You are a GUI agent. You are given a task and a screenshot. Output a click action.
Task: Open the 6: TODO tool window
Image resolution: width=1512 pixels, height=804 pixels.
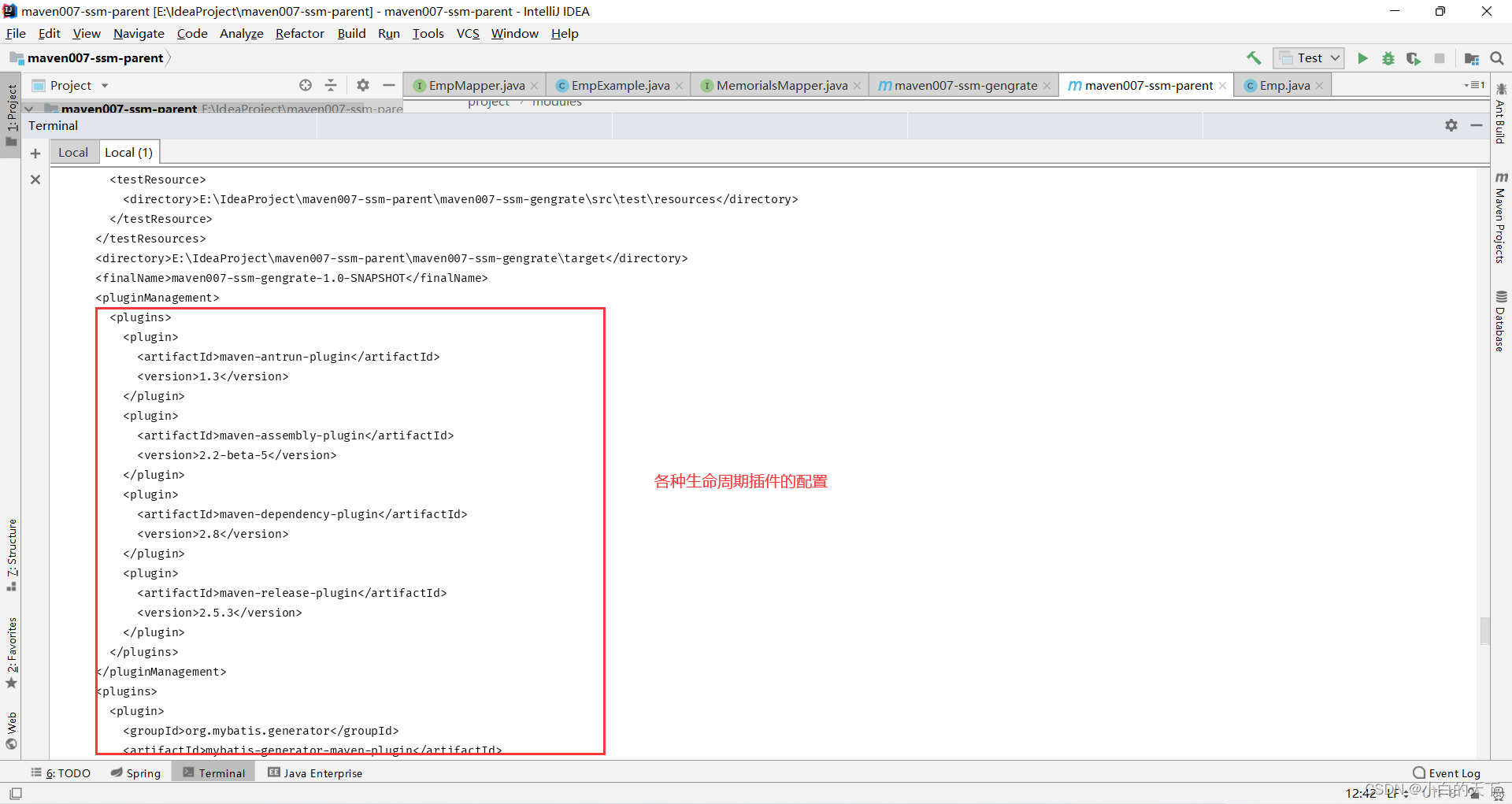tap(61, 773)
